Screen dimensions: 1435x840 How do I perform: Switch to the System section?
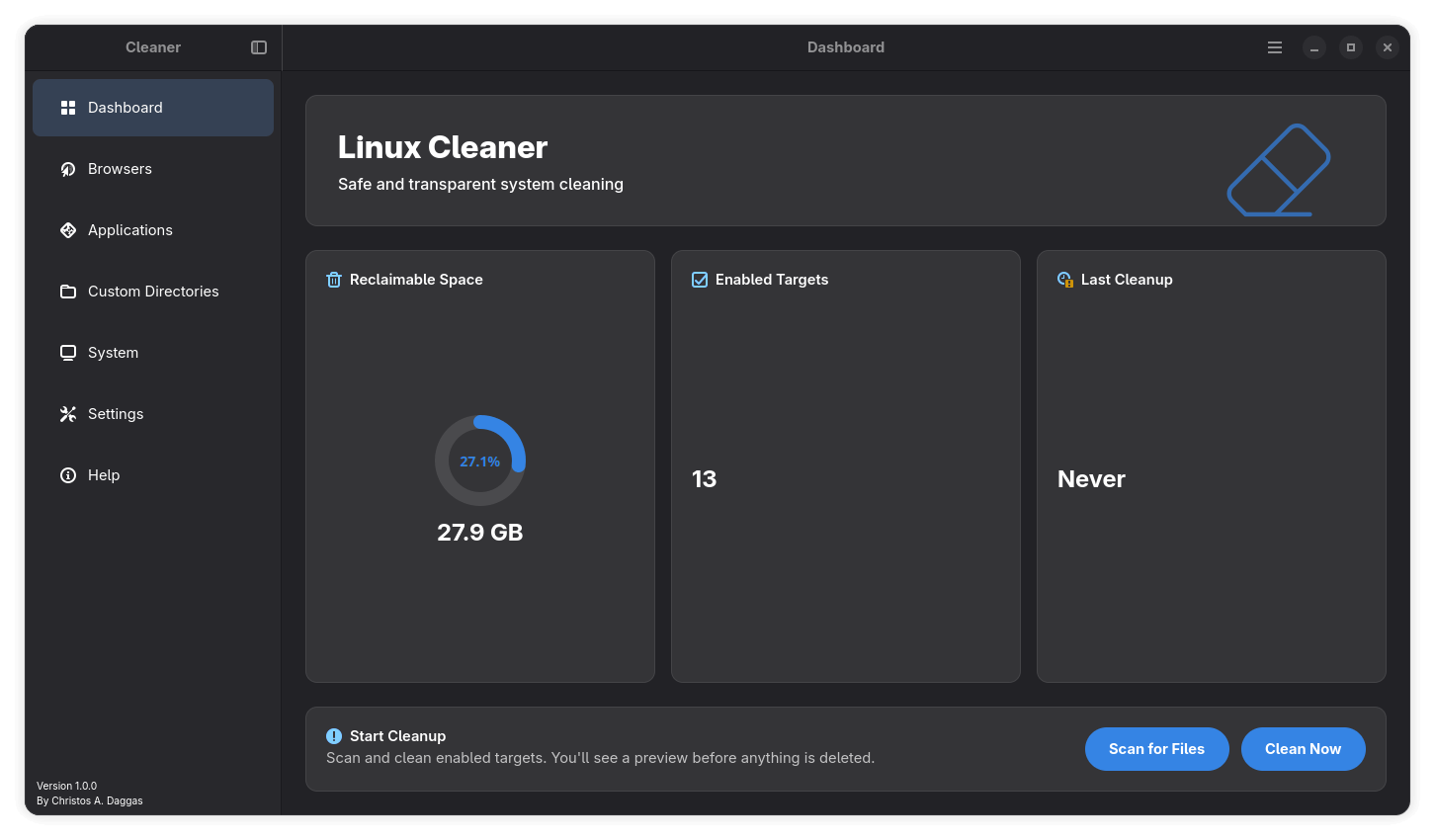coord(113,352)
